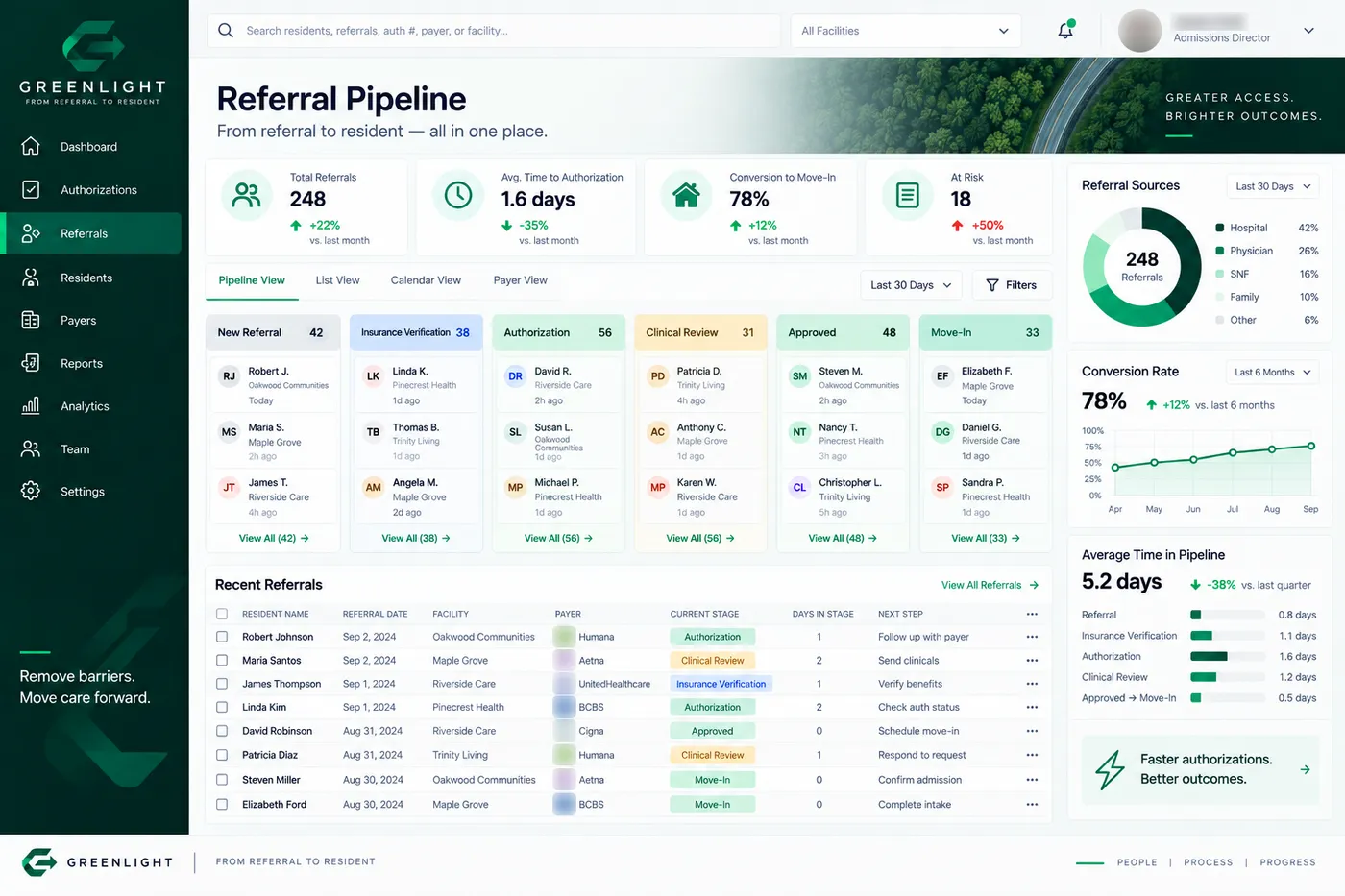This screenshot has height=896, width=1345.
Task: Open Referral Sources Last 30 Days dropdown
Action: (1273, 186)
